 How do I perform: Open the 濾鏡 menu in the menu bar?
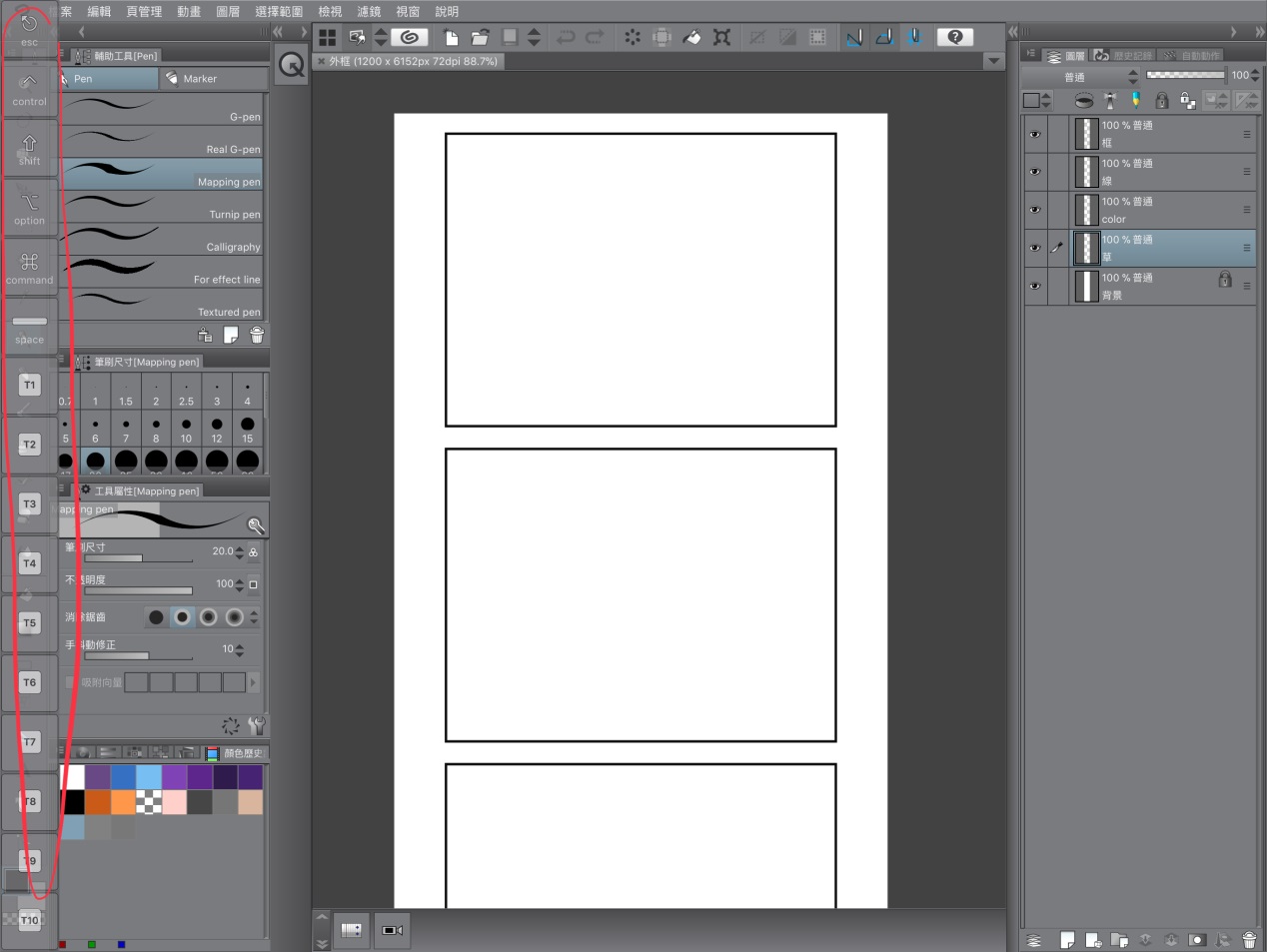pos(369,11)
